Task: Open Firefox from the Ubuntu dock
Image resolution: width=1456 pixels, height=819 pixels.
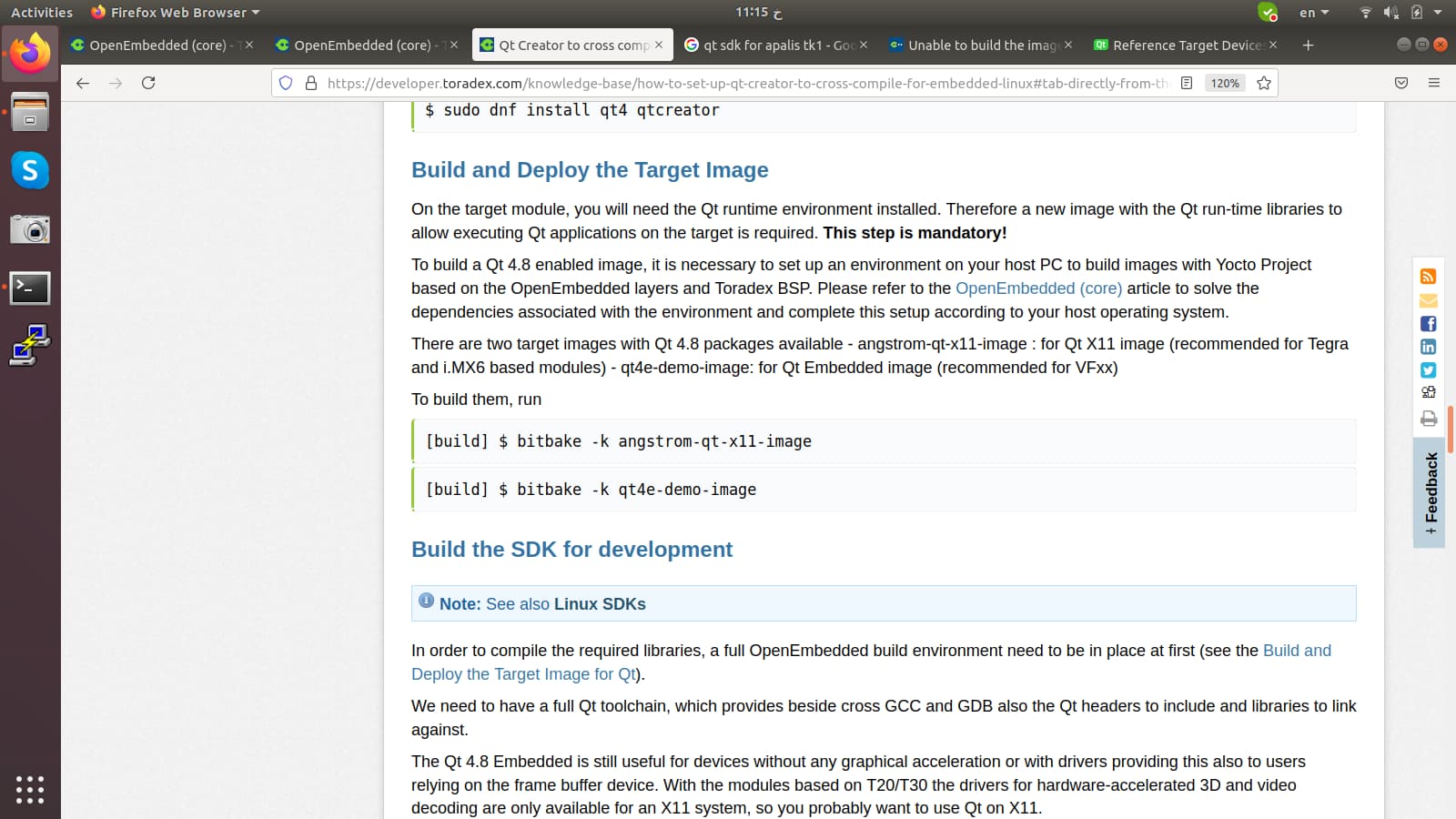Action: pyautogui.click(x=30, y=54)
